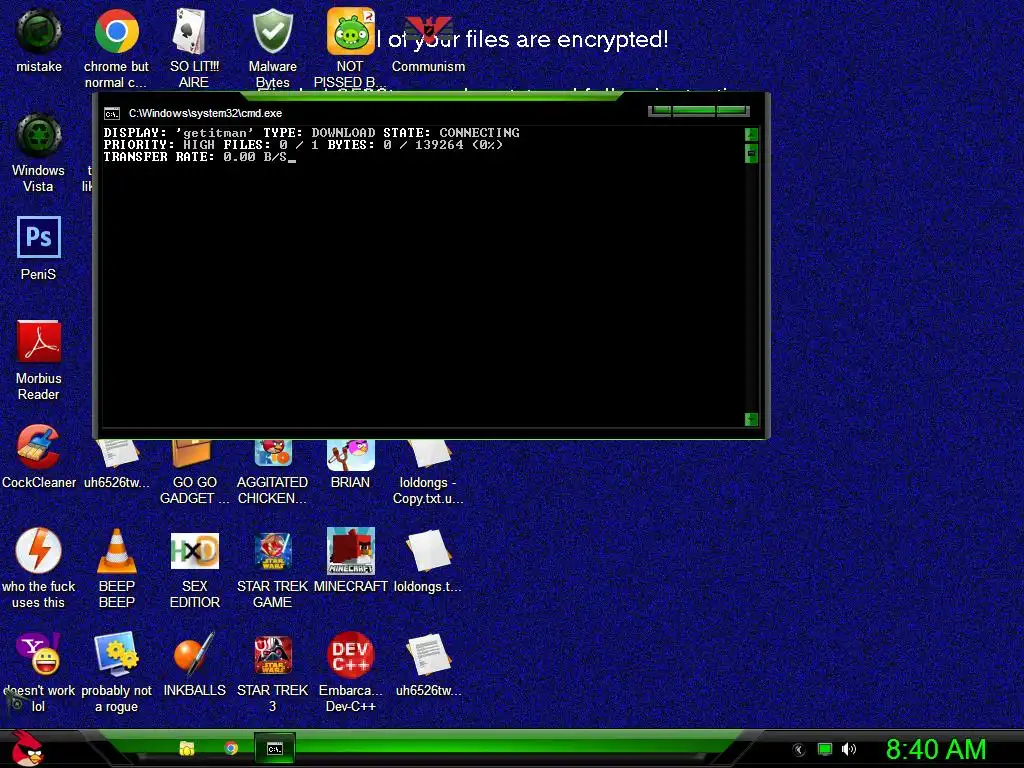Click the 'files are encrypted!' wallpaper text
This screenshot has width=1024, height=768.
pos(567,39)
